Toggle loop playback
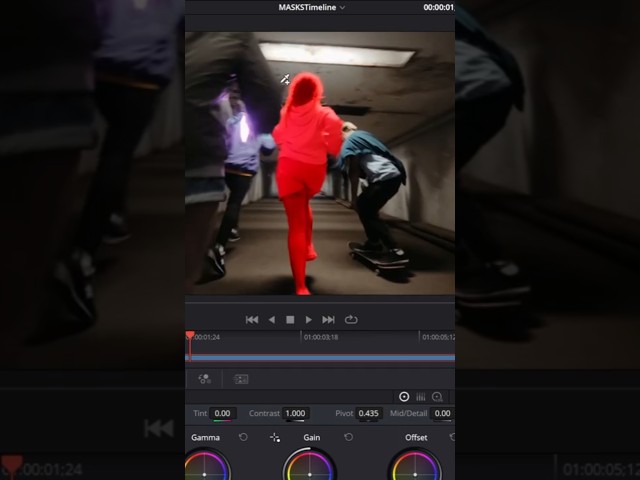 pyautogui.click(x=351, y=320)
